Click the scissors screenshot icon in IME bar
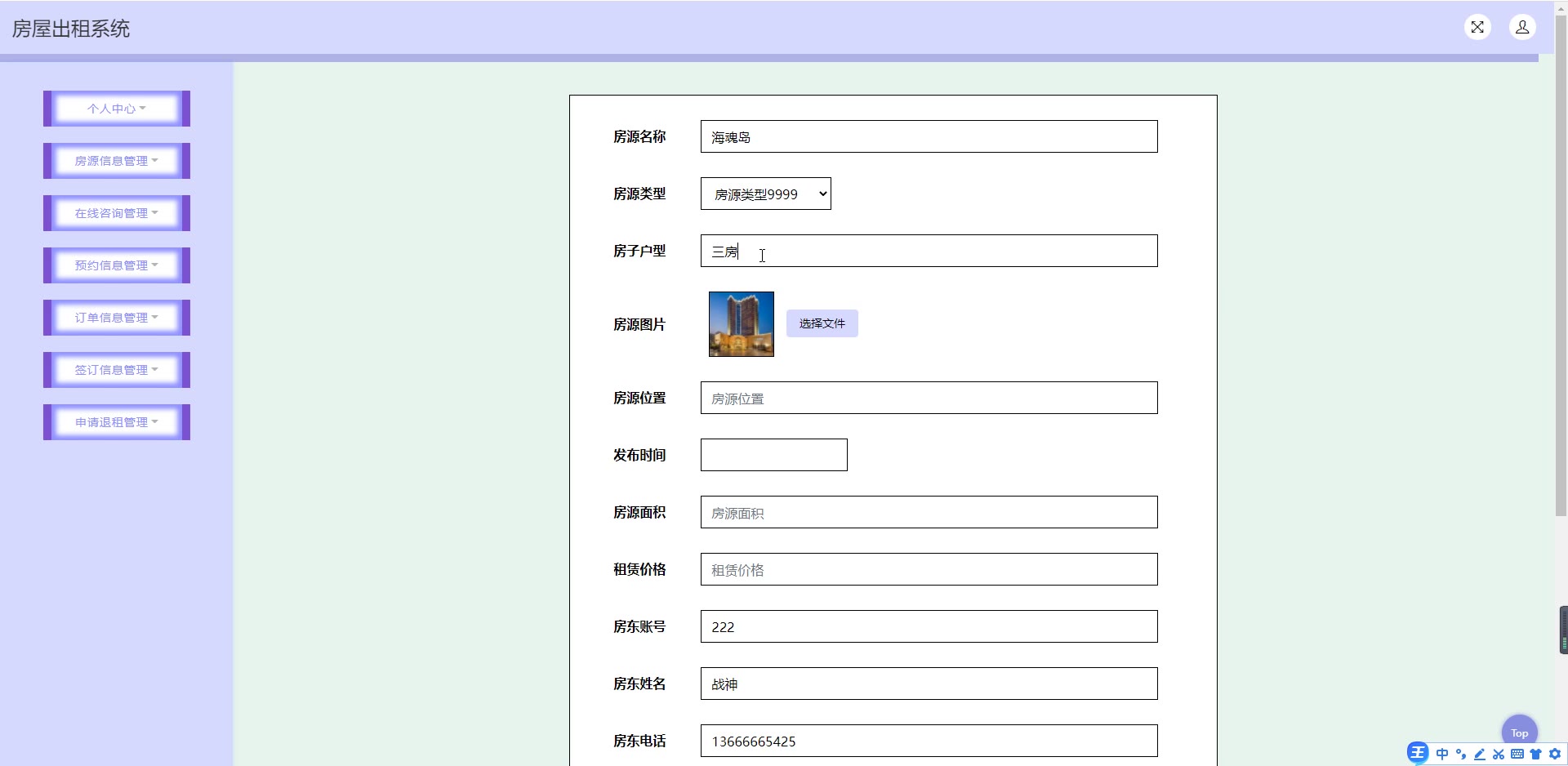Image resolution: width=1568 pixels, height=766 pixels. pos(1499,754)
